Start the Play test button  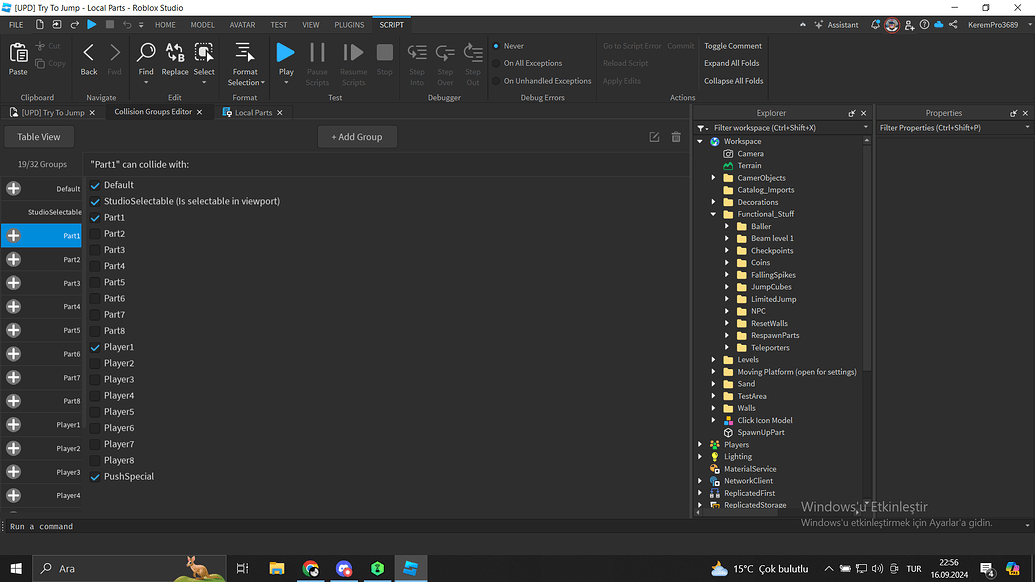pyautogui.click(x=286, y=53)
